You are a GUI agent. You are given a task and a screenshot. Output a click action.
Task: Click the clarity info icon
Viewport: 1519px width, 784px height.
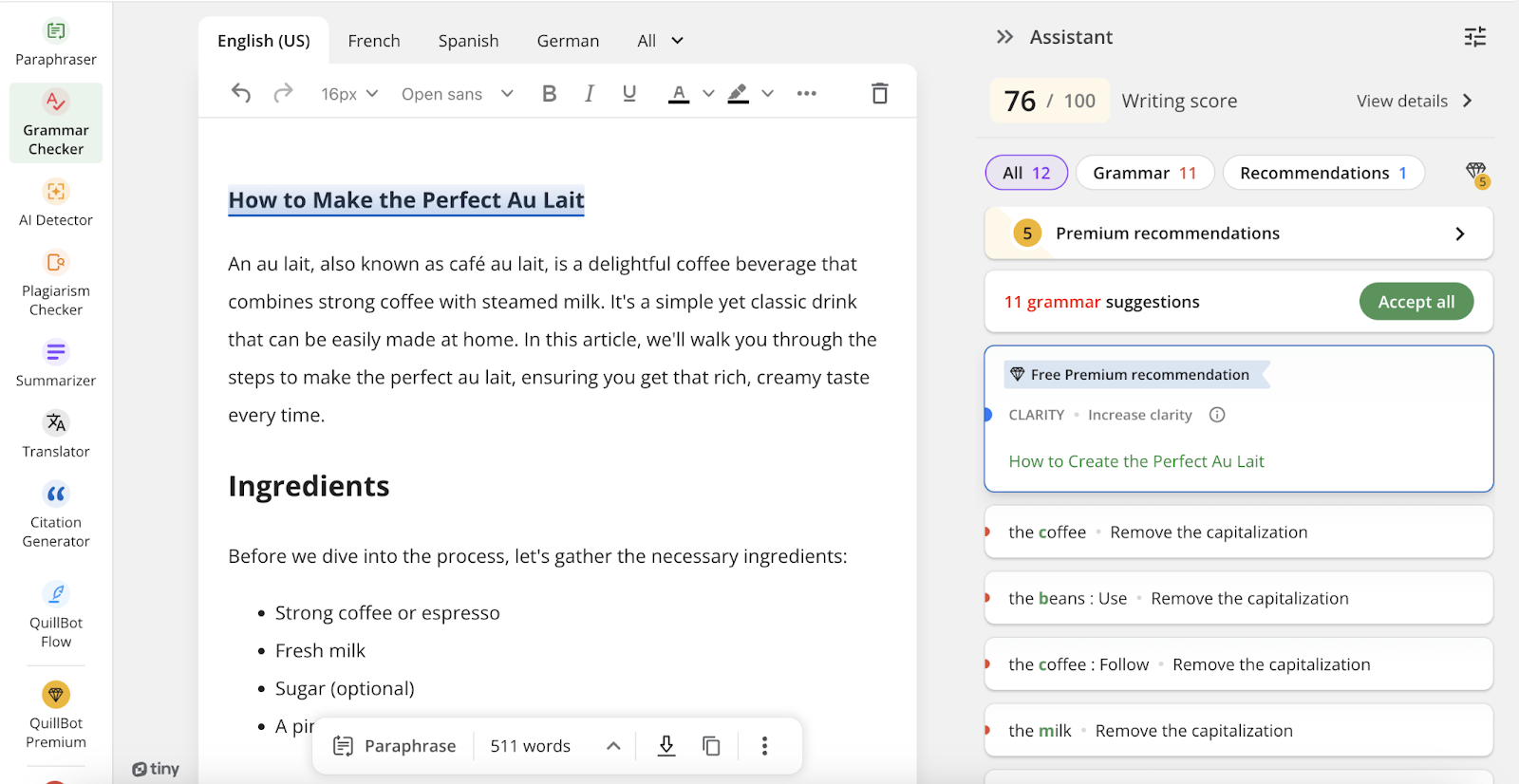(x=1217, y=415)
